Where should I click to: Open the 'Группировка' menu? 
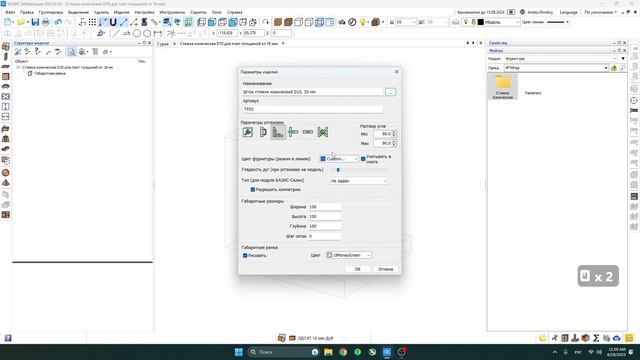pyautogui.click(x=51, y=12)
